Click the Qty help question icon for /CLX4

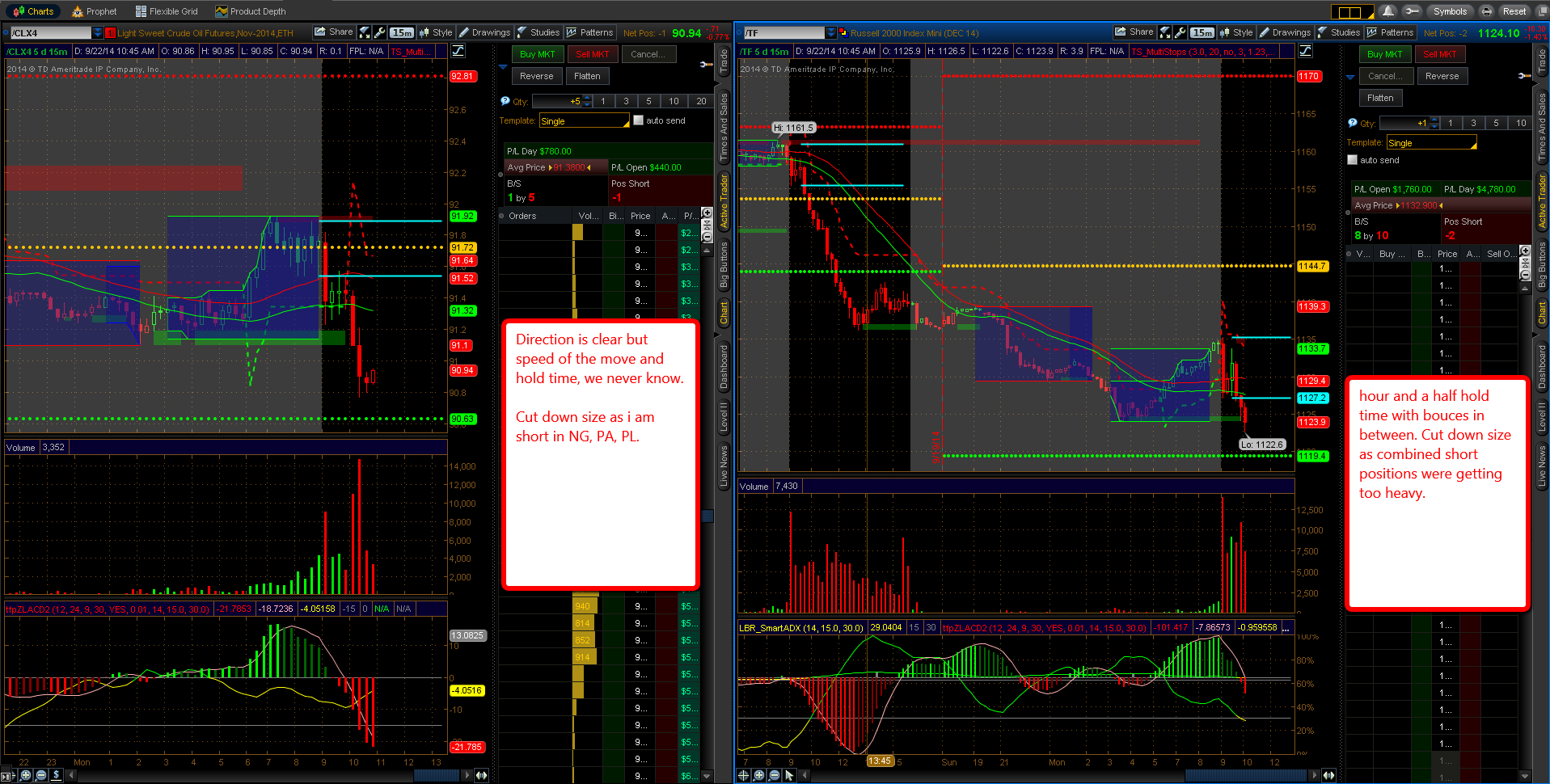505,101
